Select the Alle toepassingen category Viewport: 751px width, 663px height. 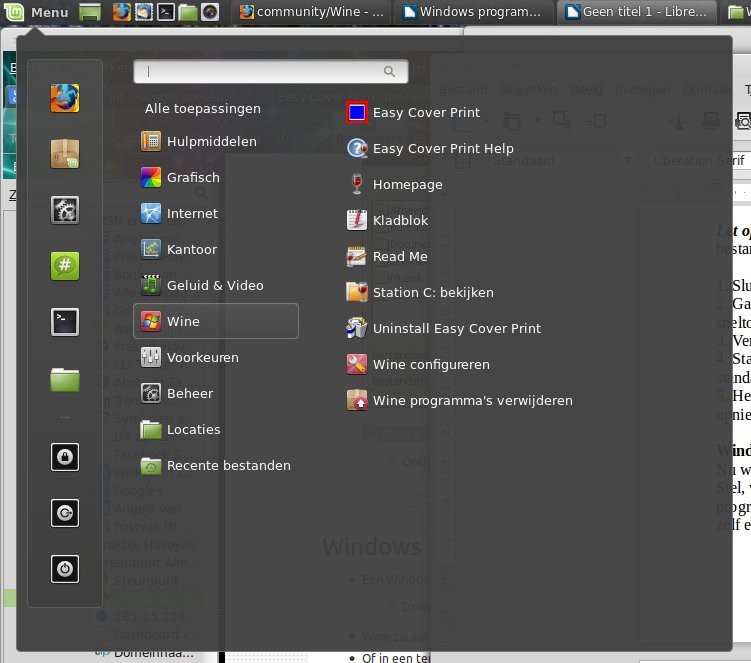tap(203, 109)
